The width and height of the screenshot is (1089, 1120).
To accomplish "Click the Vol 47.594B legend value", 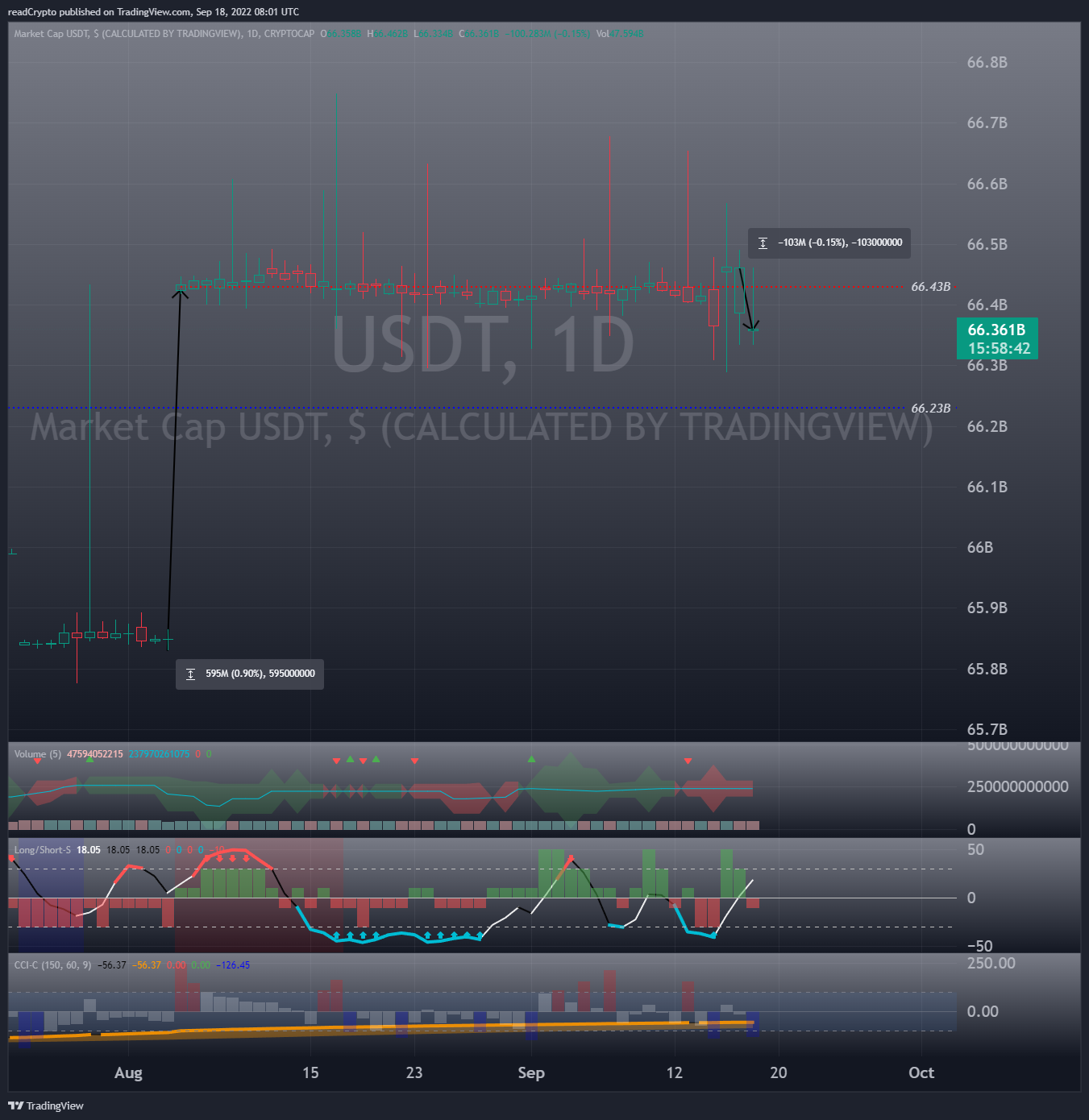I will coord(619,33).
